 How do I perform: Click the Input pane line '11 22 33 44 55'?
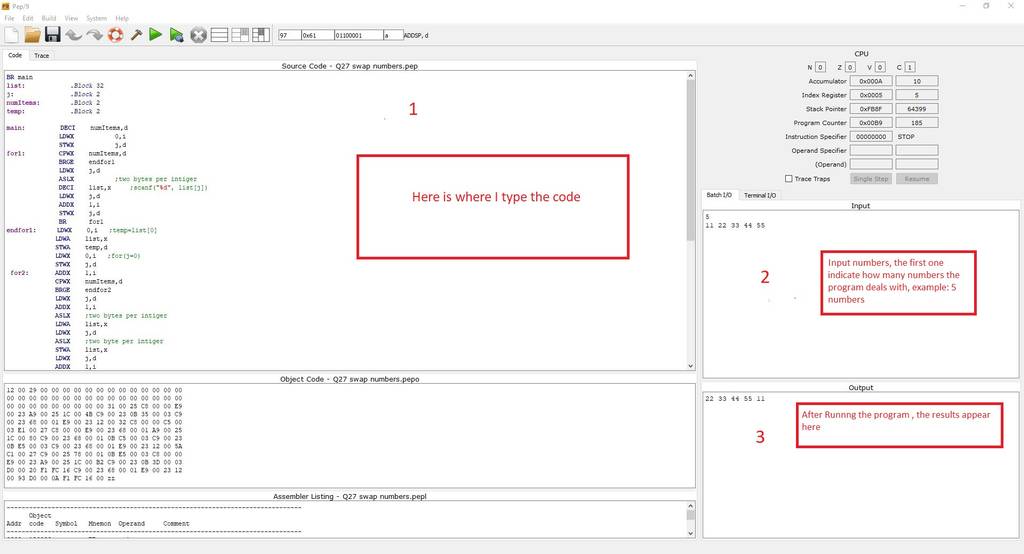click(x=735, y=225)
